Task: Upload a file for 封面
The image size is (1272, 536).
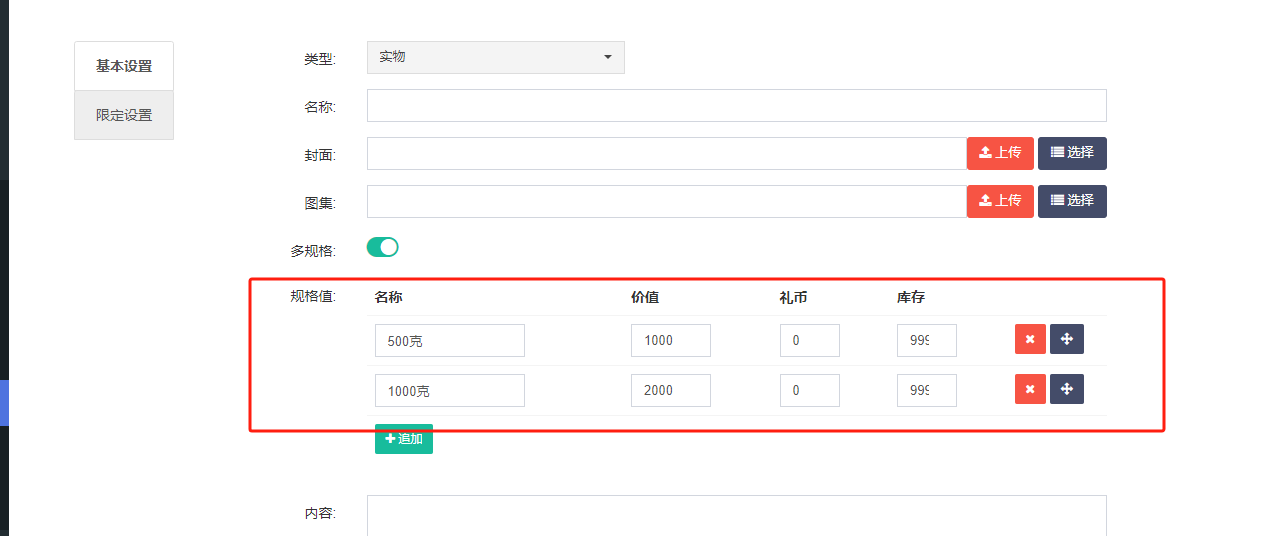Action: pos(1000,153)
